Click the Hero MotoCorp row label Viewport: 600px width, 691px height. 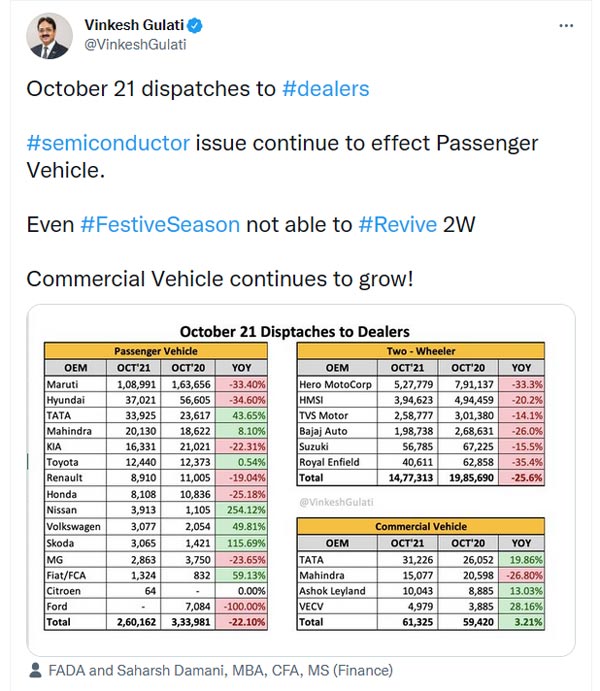coord(337,384)
